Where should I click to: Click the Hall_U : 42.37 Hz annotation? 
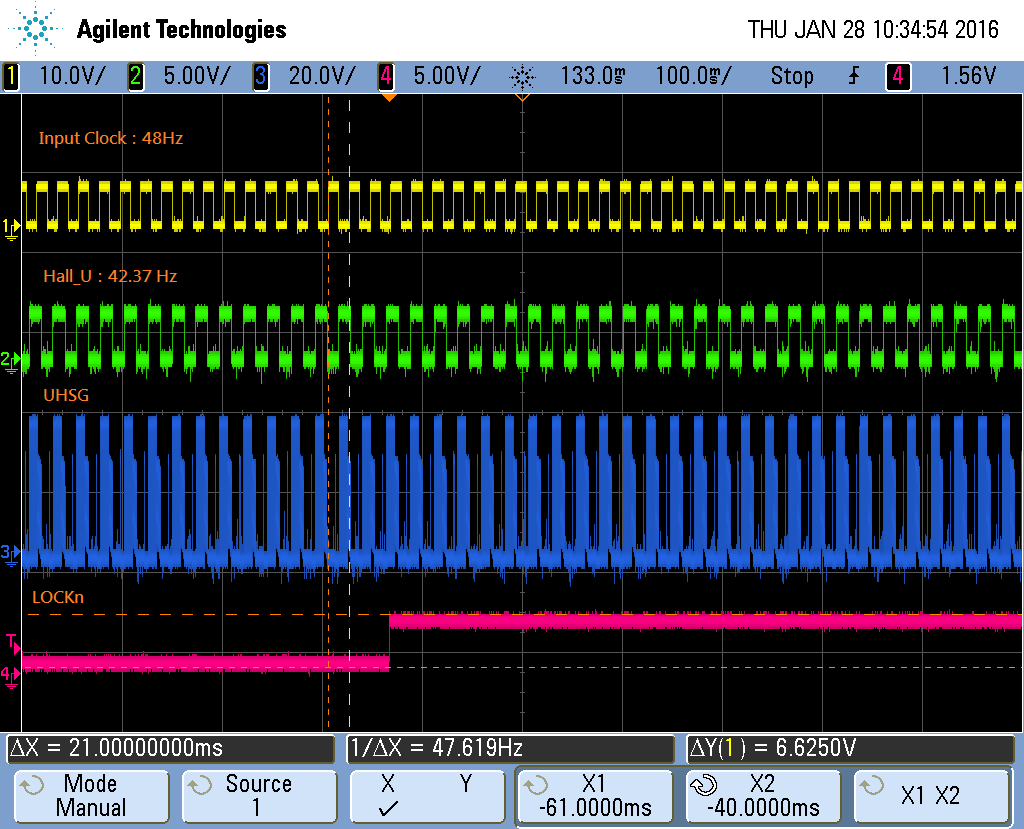click(x=110, y=276)
